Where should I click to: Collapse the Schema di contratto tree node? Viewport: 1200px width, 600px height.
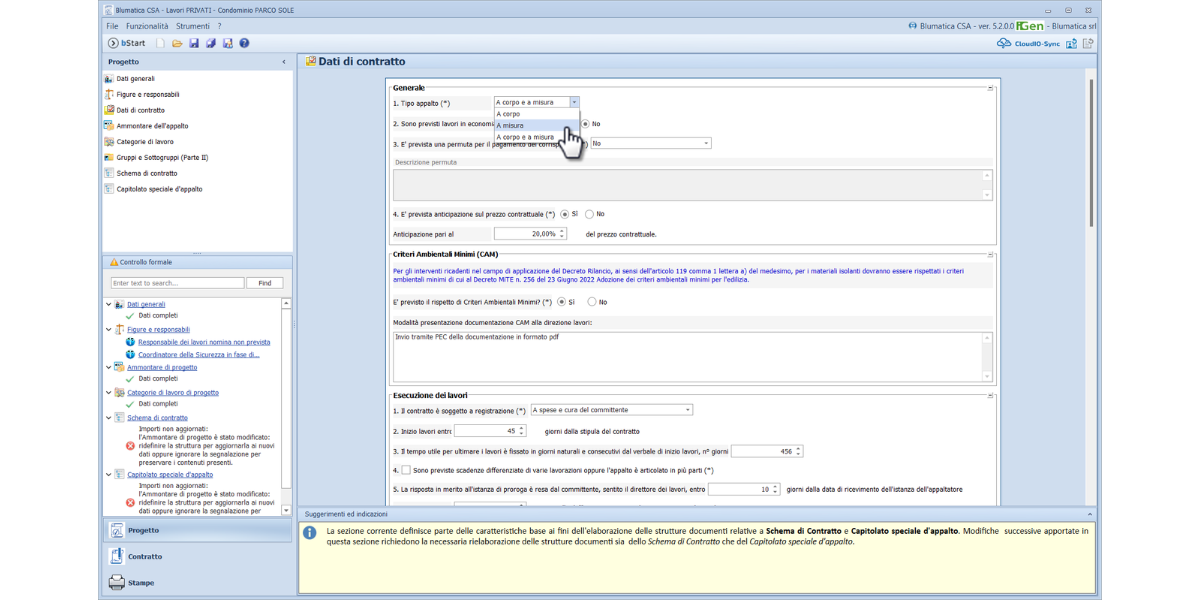[x=109, y=418]
